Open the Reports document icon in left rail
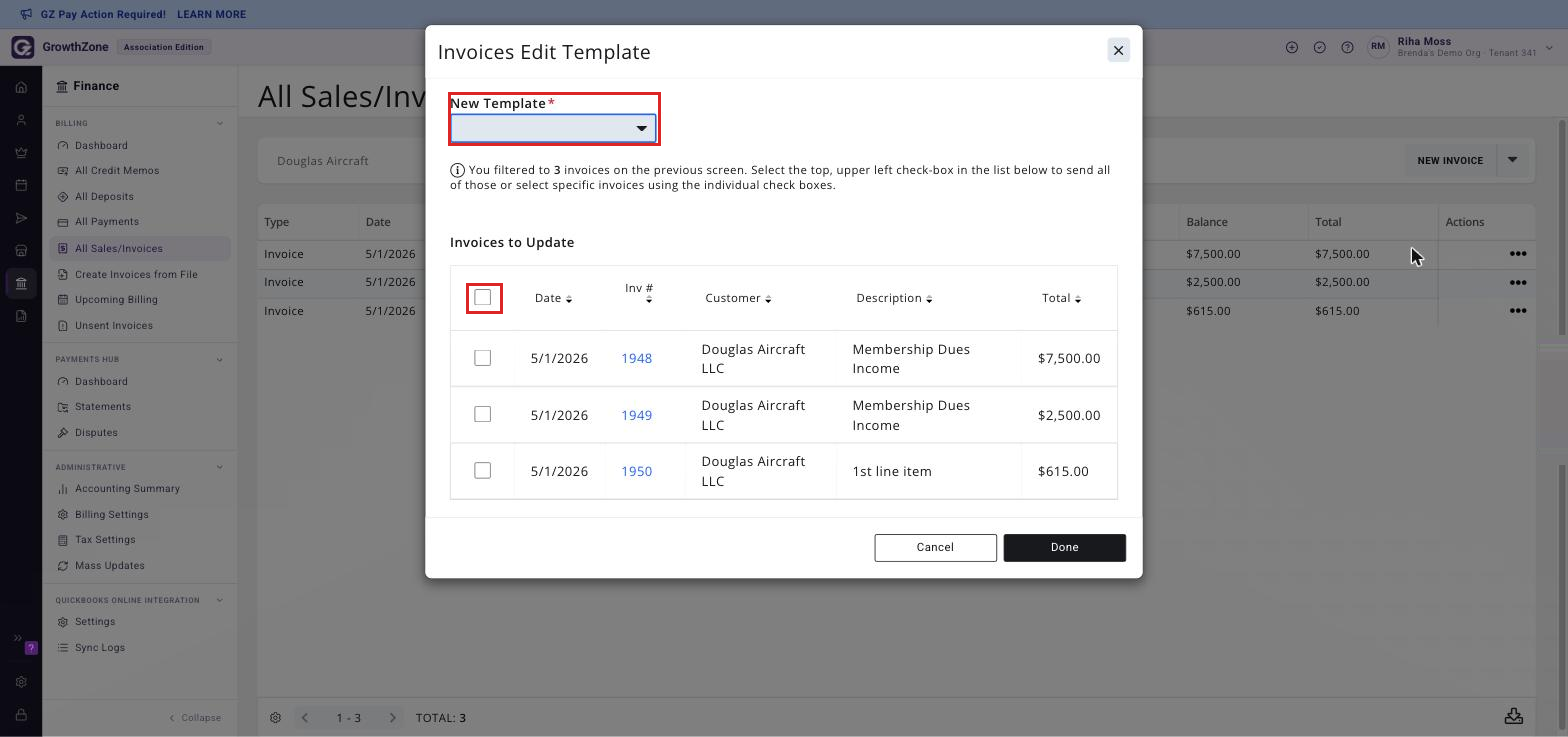Screen dimensions: 1568x737 (21, 316)
